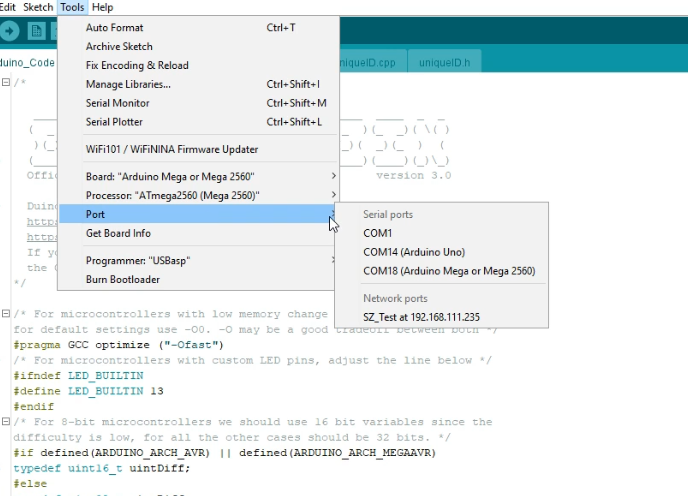Image resolution: width=688 pixels, height=496 pixels.
Task: Select the highlighted Port menu item
Action: tap(198, 214)
